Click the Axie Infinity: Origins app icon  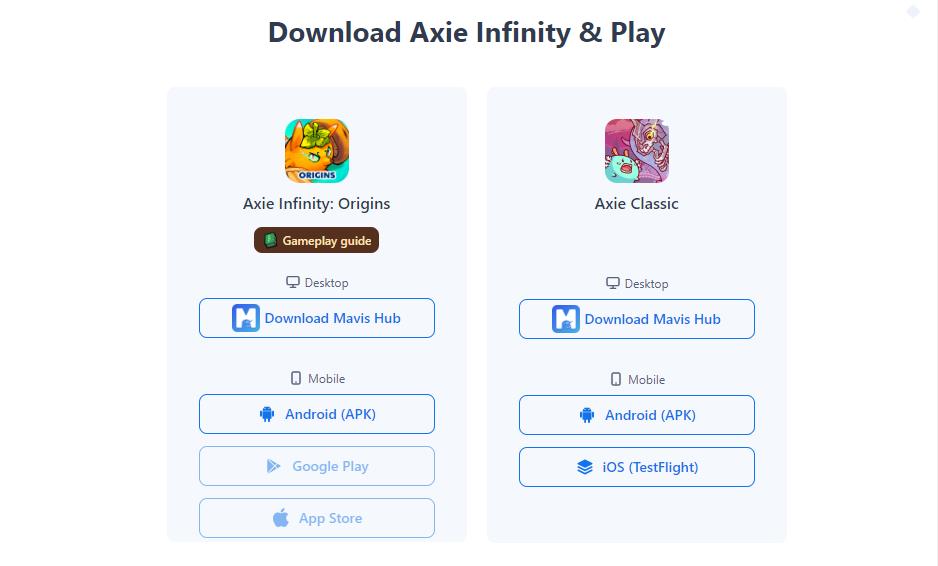tap(316, 151)
